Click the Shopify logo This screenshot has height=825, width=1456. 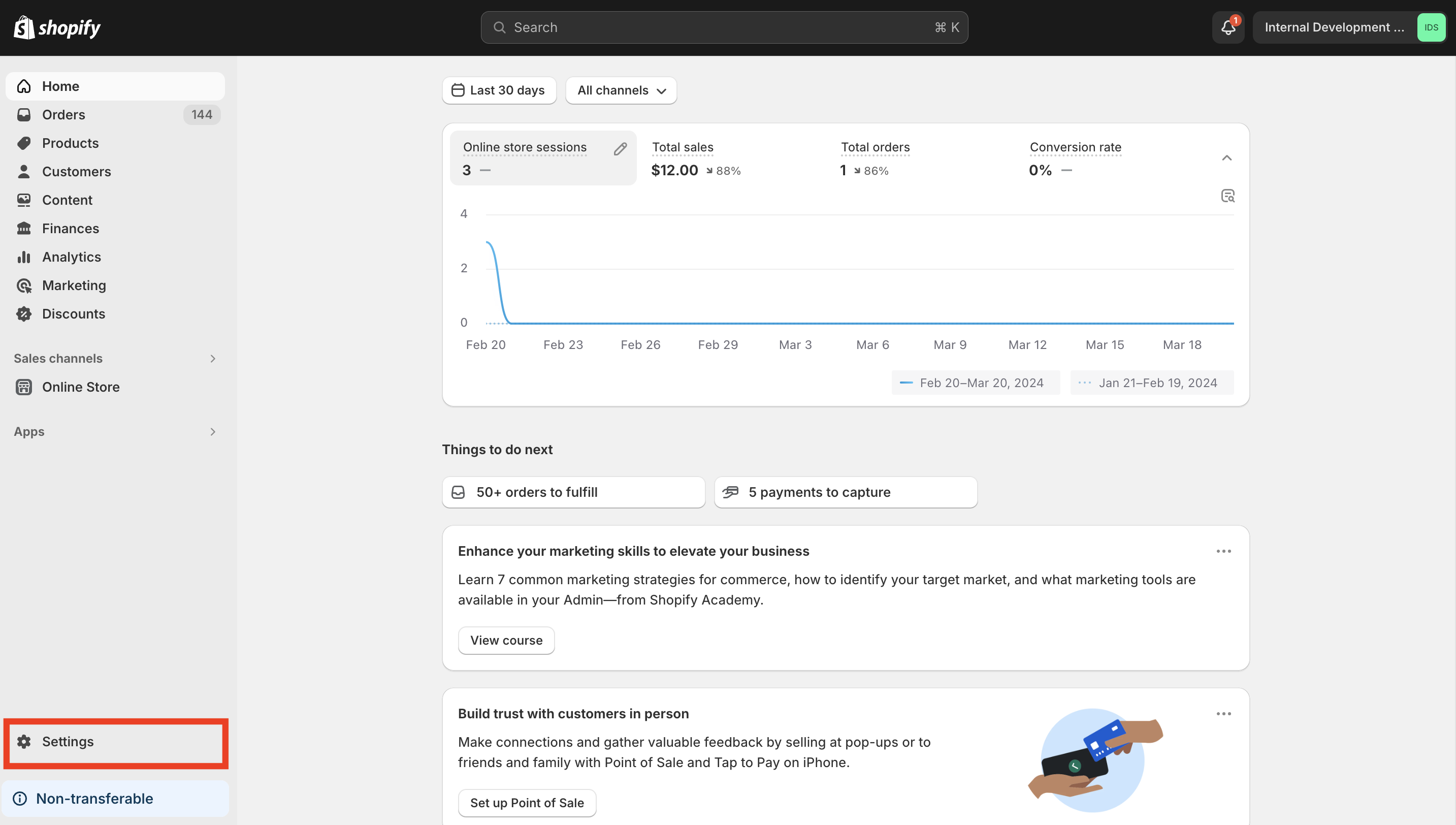pos(57,27)
